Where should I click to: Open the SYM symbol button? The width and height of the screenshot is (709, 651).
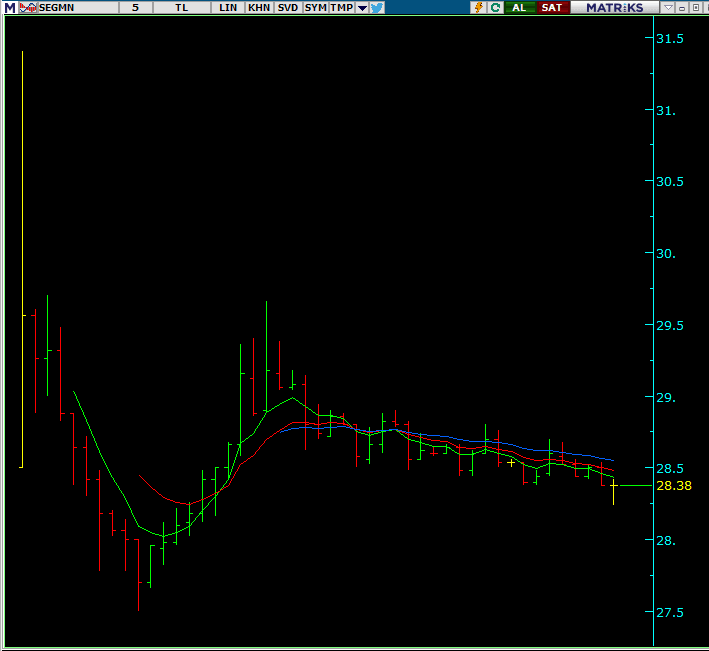point(316,7)
